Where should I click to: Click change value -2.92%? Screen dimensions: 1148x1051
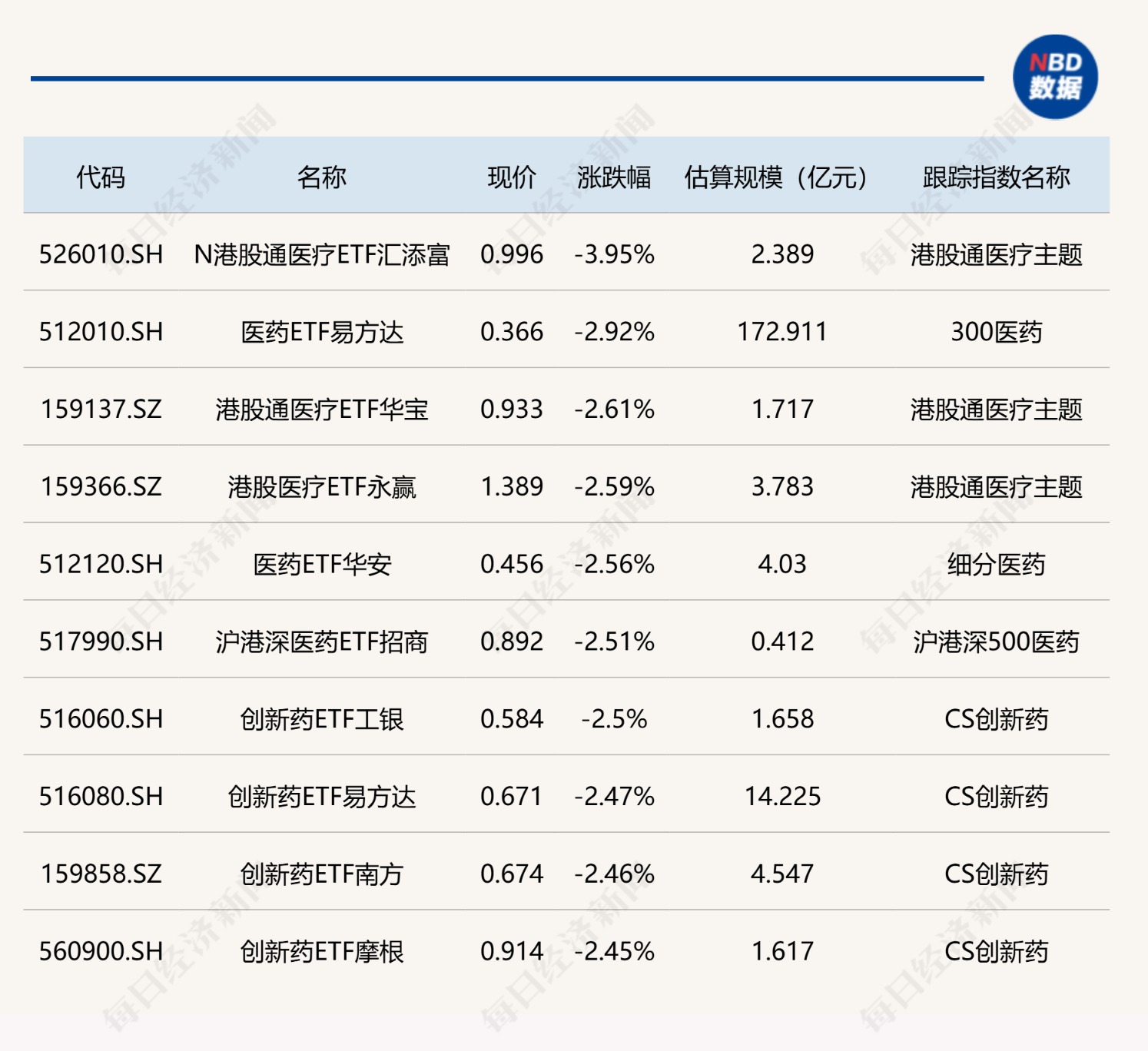(x=614, y=332)
